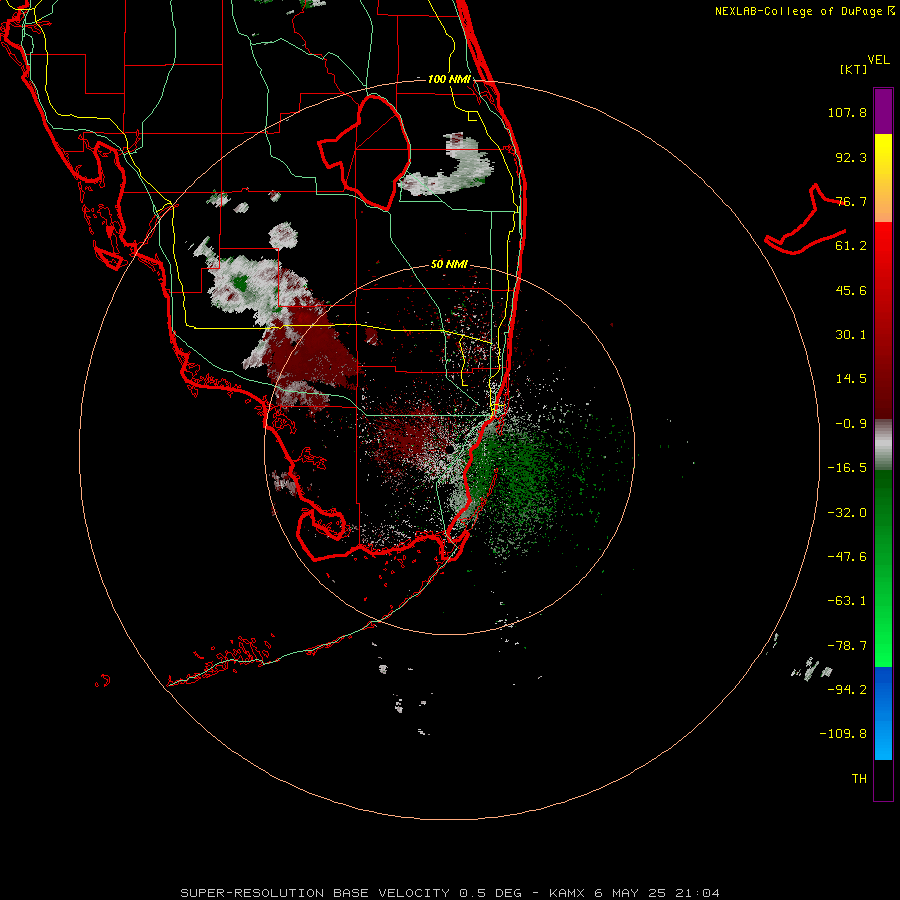This screenshot has height=900, width=900.
Task: Select the 14.5 legend value
Action: tap(851, 379)
